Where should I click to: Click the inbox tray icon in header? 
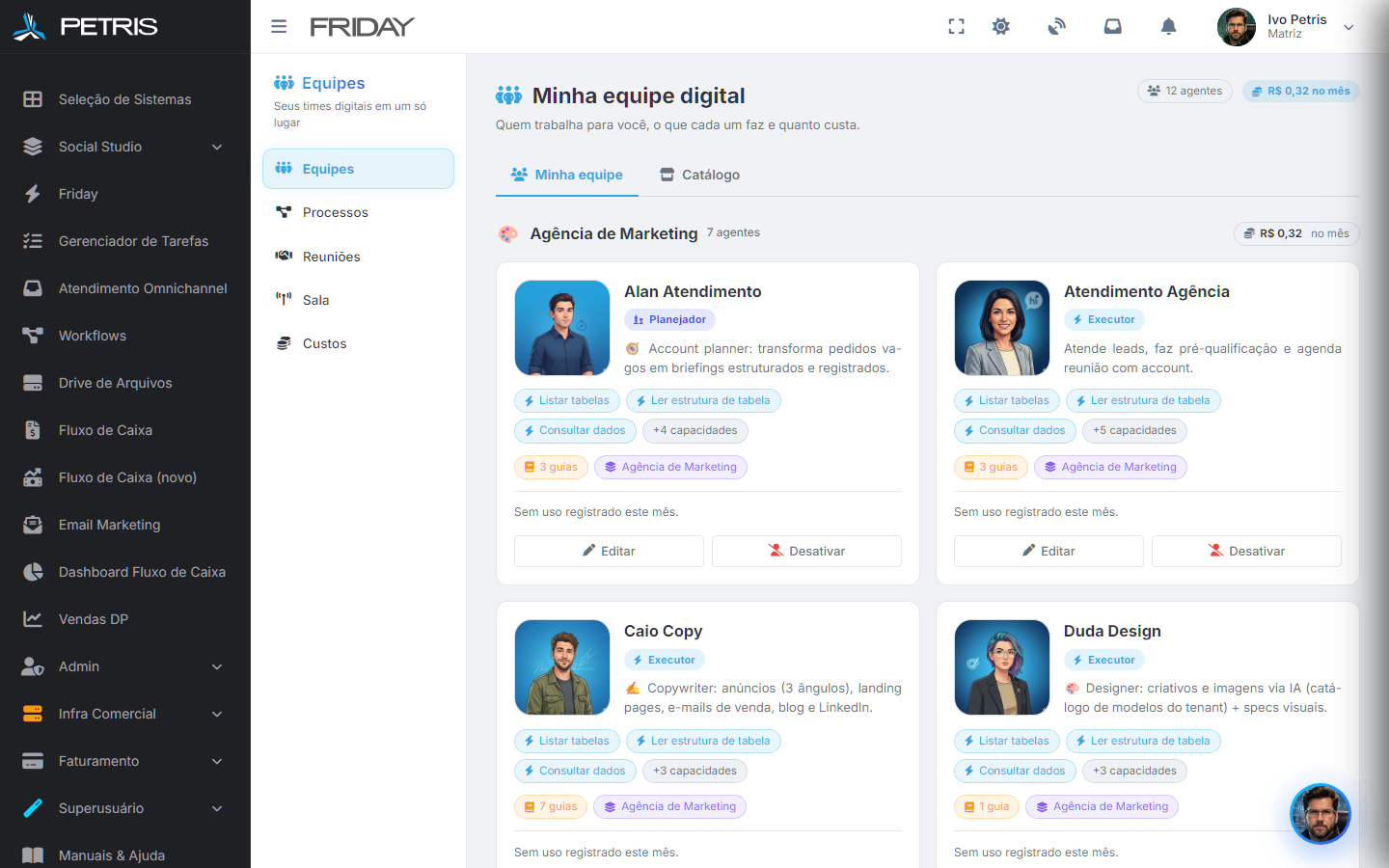[x=1113, y=27]
